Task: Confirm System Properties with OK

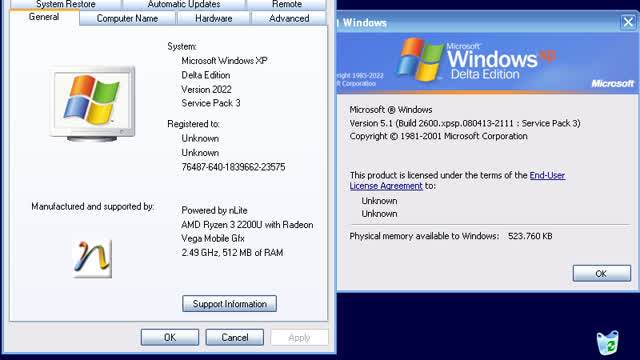Action: (x=170, y=338)
